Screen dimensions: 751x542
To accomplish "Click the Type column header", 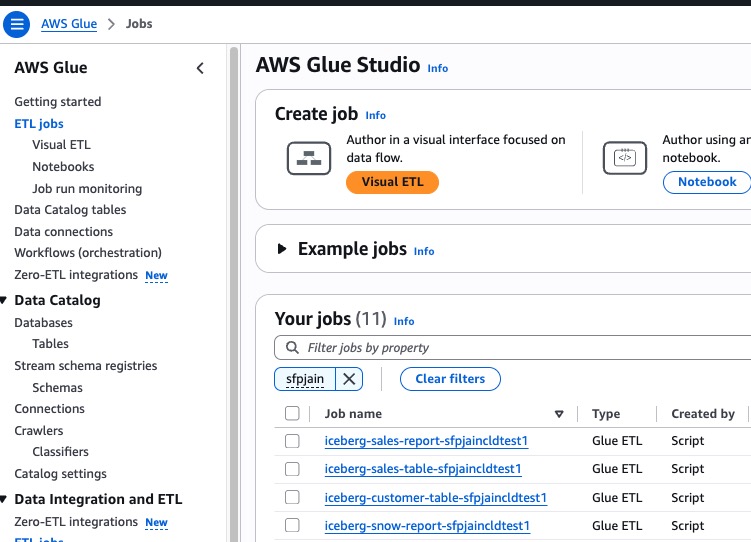I will click(606, 414).
